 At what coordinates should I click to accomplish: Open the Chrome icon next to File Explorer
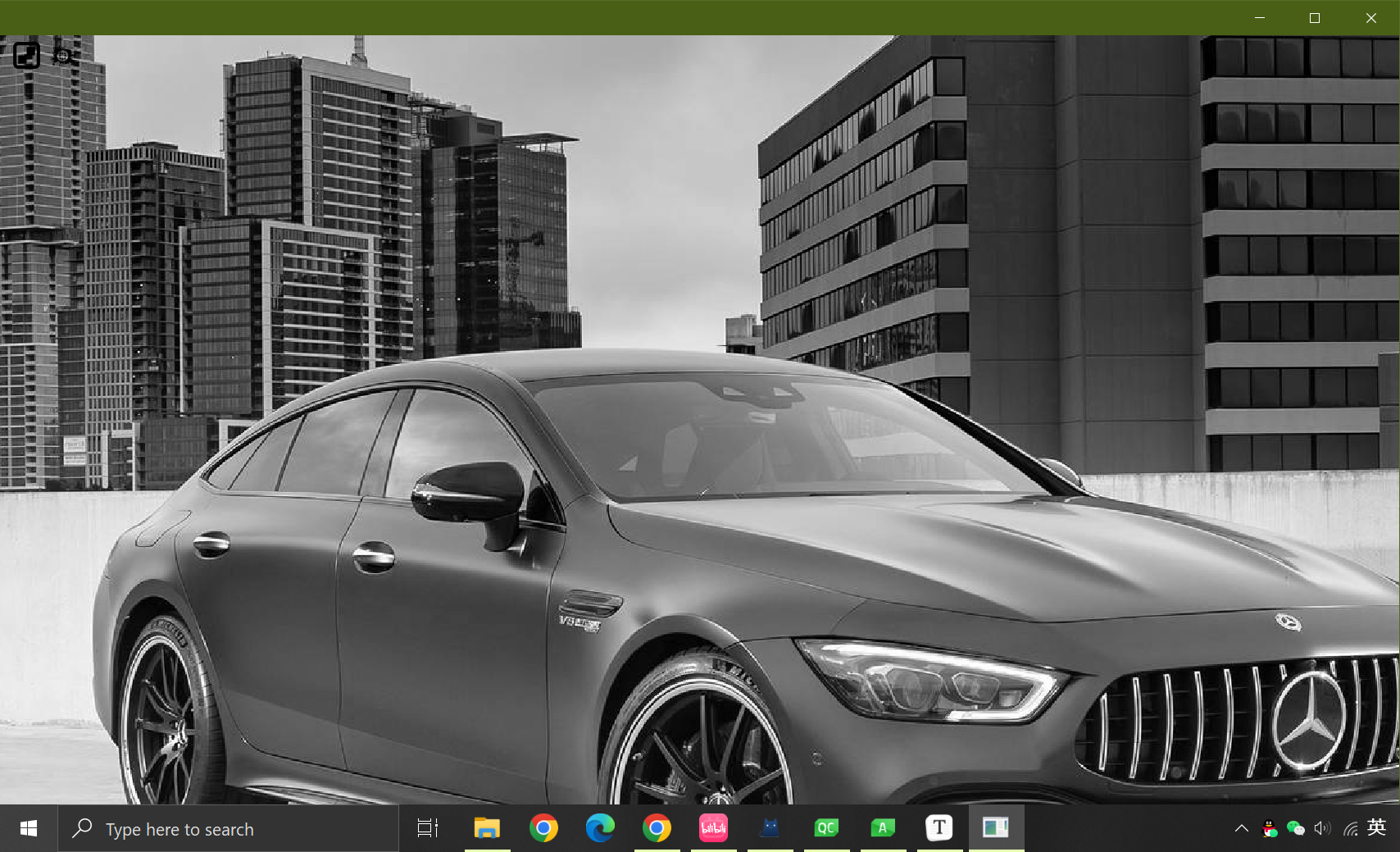(x=543, y=829)
